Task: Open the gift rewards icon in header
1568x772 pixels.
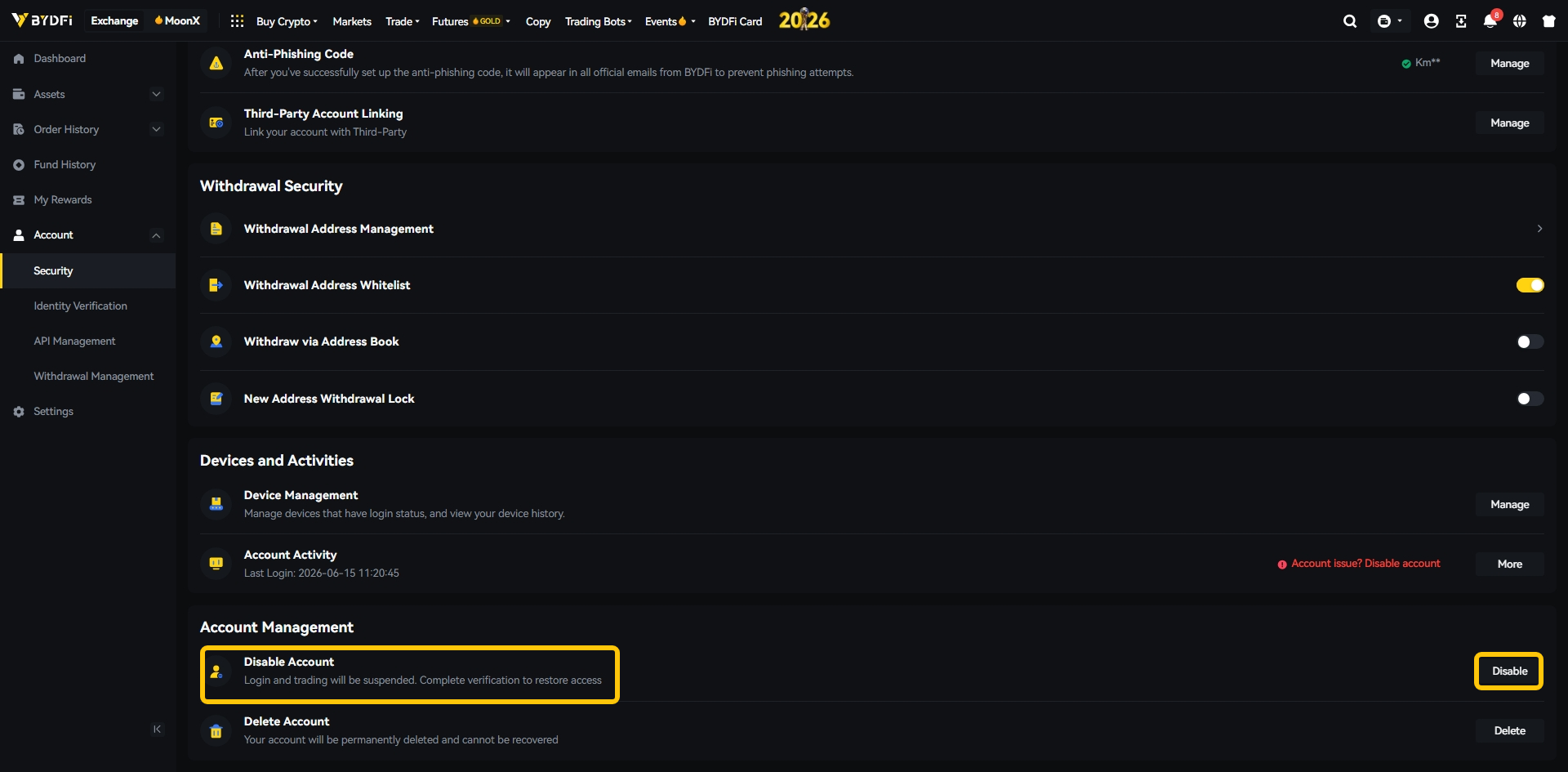Action: point(1548,21)
